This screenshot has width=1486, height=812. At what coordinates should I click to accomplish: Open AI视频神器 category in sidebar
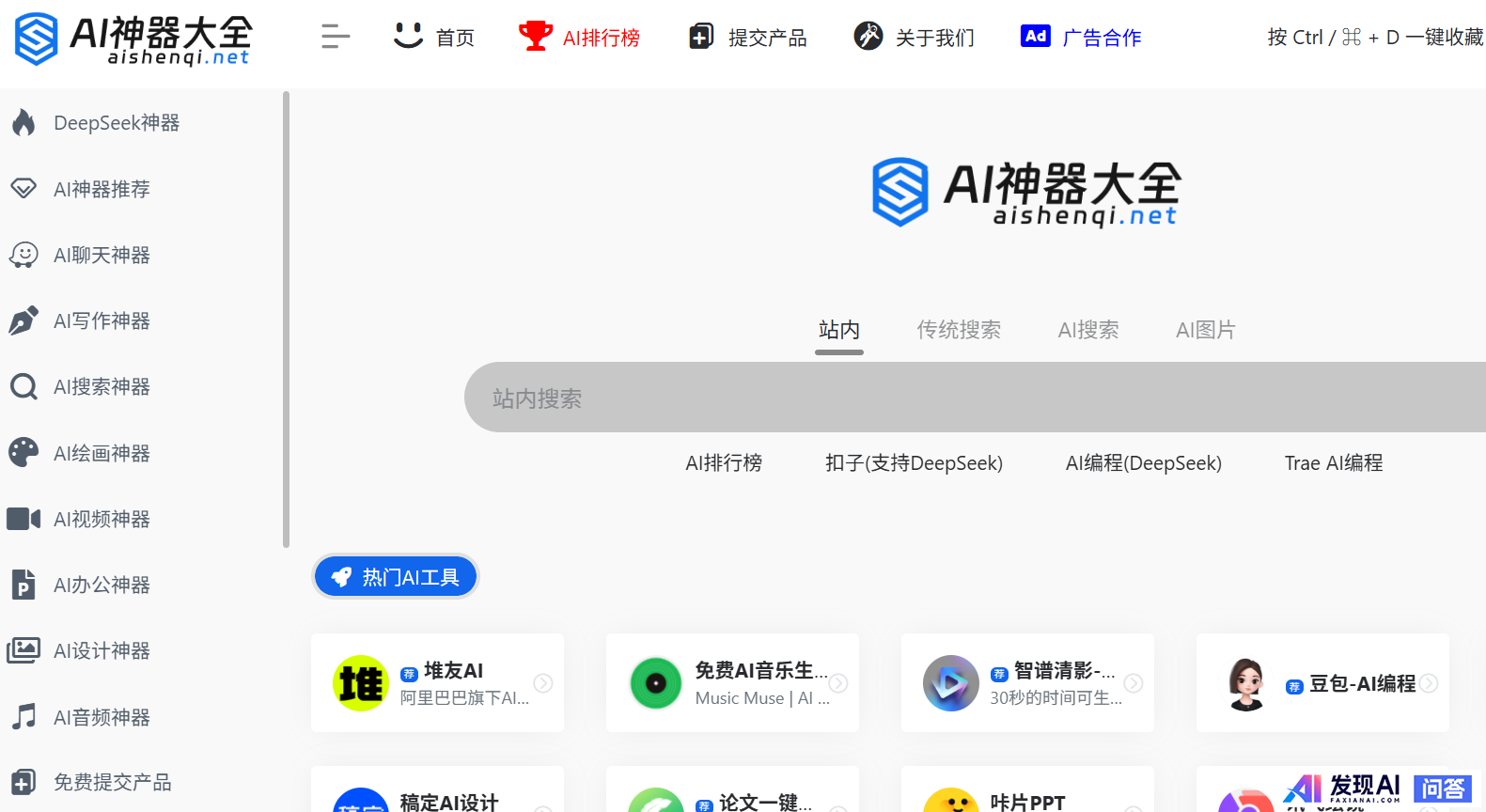[102, 519]
